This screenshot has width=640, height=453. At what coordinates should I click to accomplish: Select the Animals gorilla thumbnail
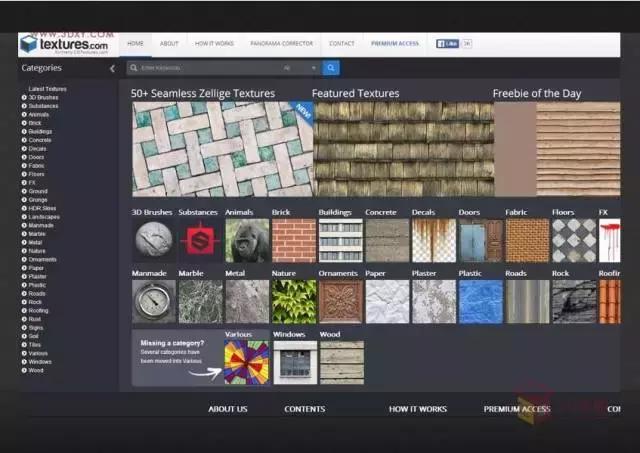pyautogui.click(x=246, y=241)
